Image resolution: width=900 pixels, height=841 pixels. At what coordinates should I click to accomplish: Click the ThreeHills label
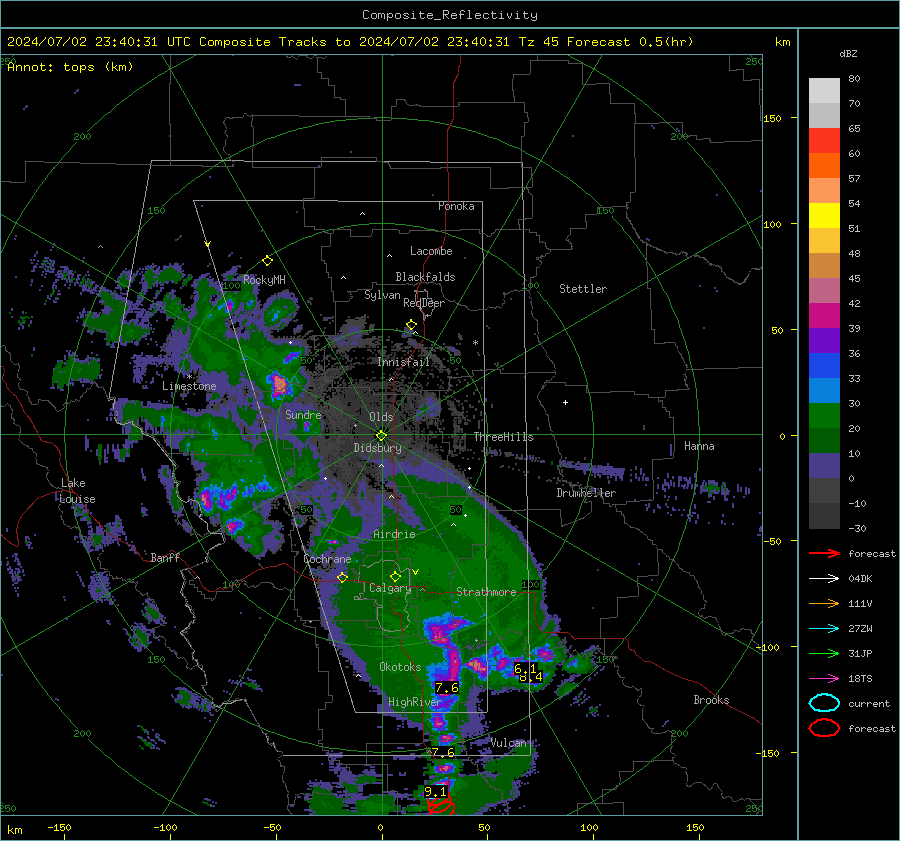tap(503, 437)
